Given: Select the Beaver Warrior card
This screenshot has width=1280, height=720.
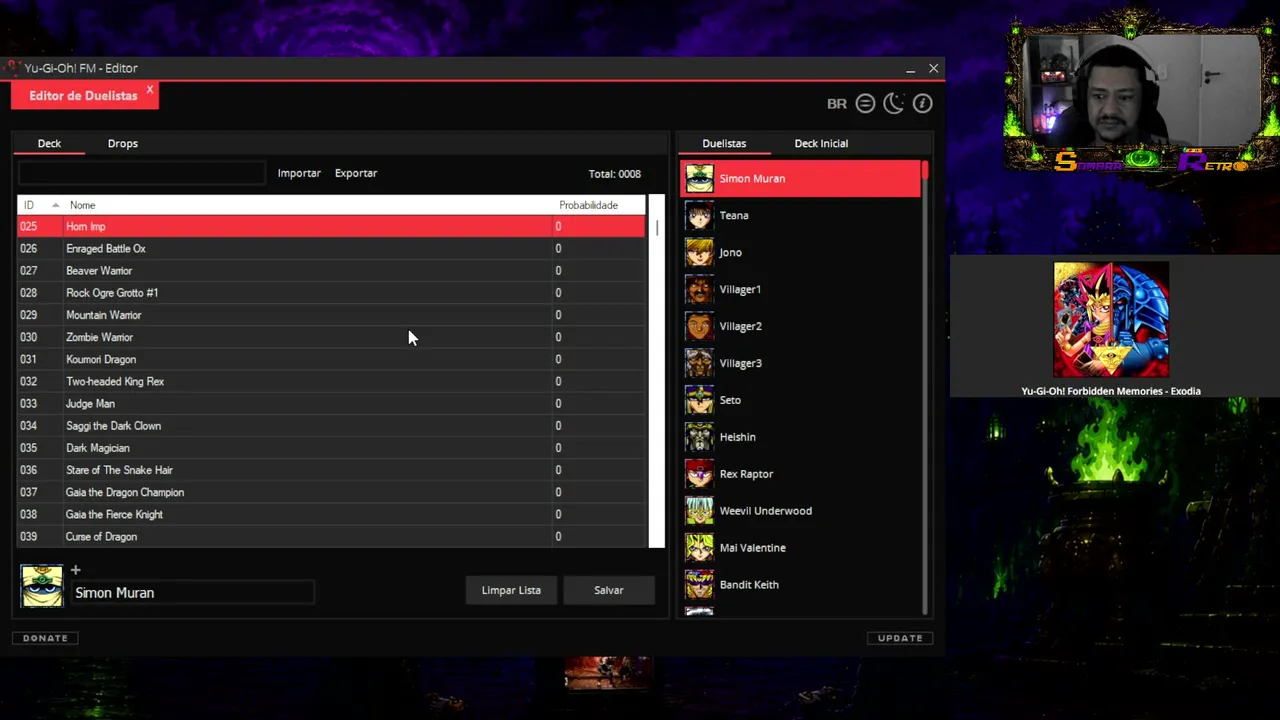Looking at the screenshot, I should pyautogui.click(x=331, y=271).
